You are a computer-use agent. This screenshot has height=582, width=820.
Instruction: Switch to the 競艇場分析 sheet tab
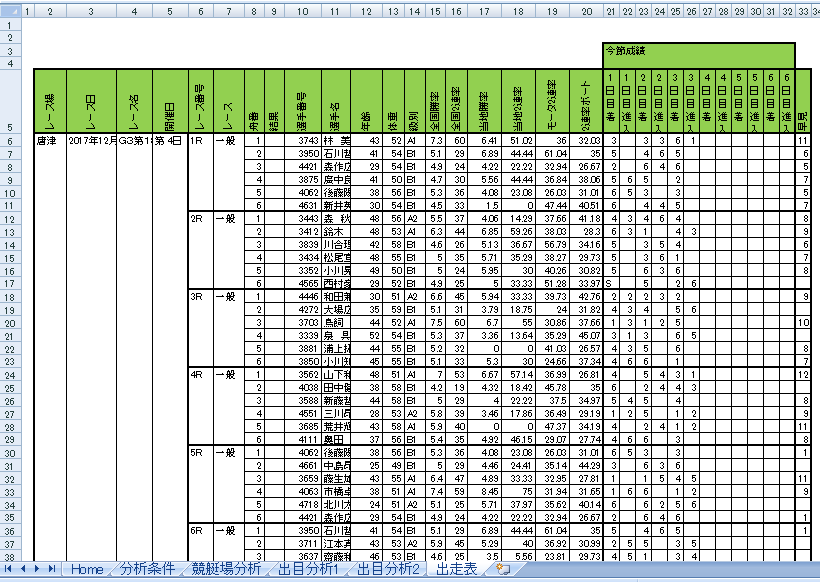pos(226,569)
